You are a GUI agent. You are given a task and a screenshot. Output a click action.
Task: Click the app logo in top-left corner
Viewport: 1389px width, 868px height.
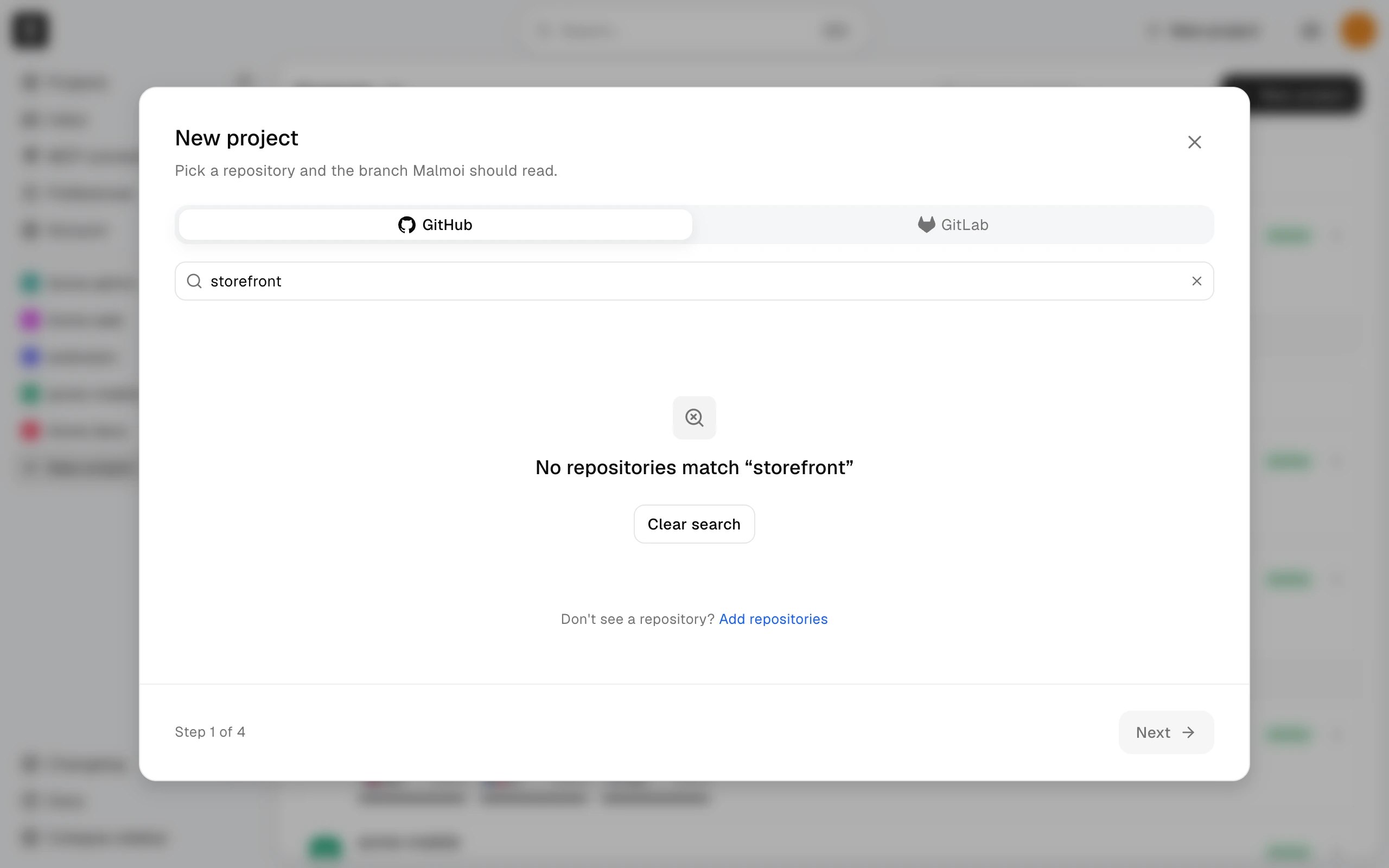(30, 30)
